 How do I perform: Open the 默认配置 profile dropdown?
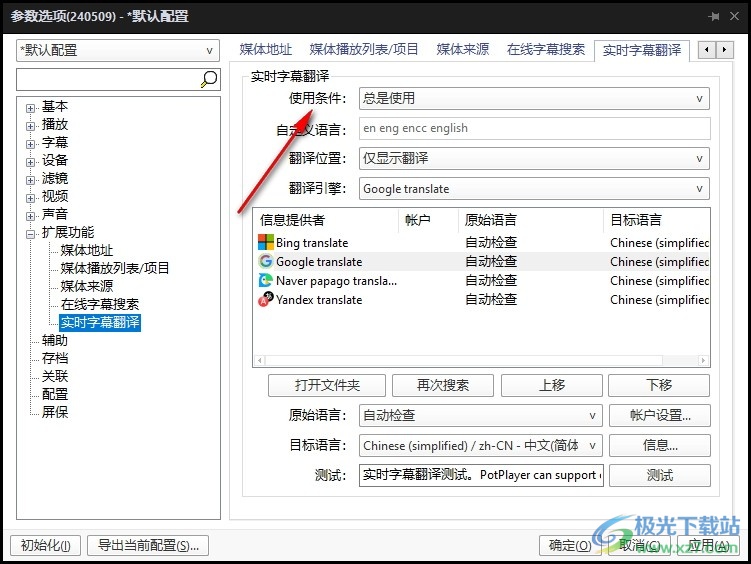[118, 50]
